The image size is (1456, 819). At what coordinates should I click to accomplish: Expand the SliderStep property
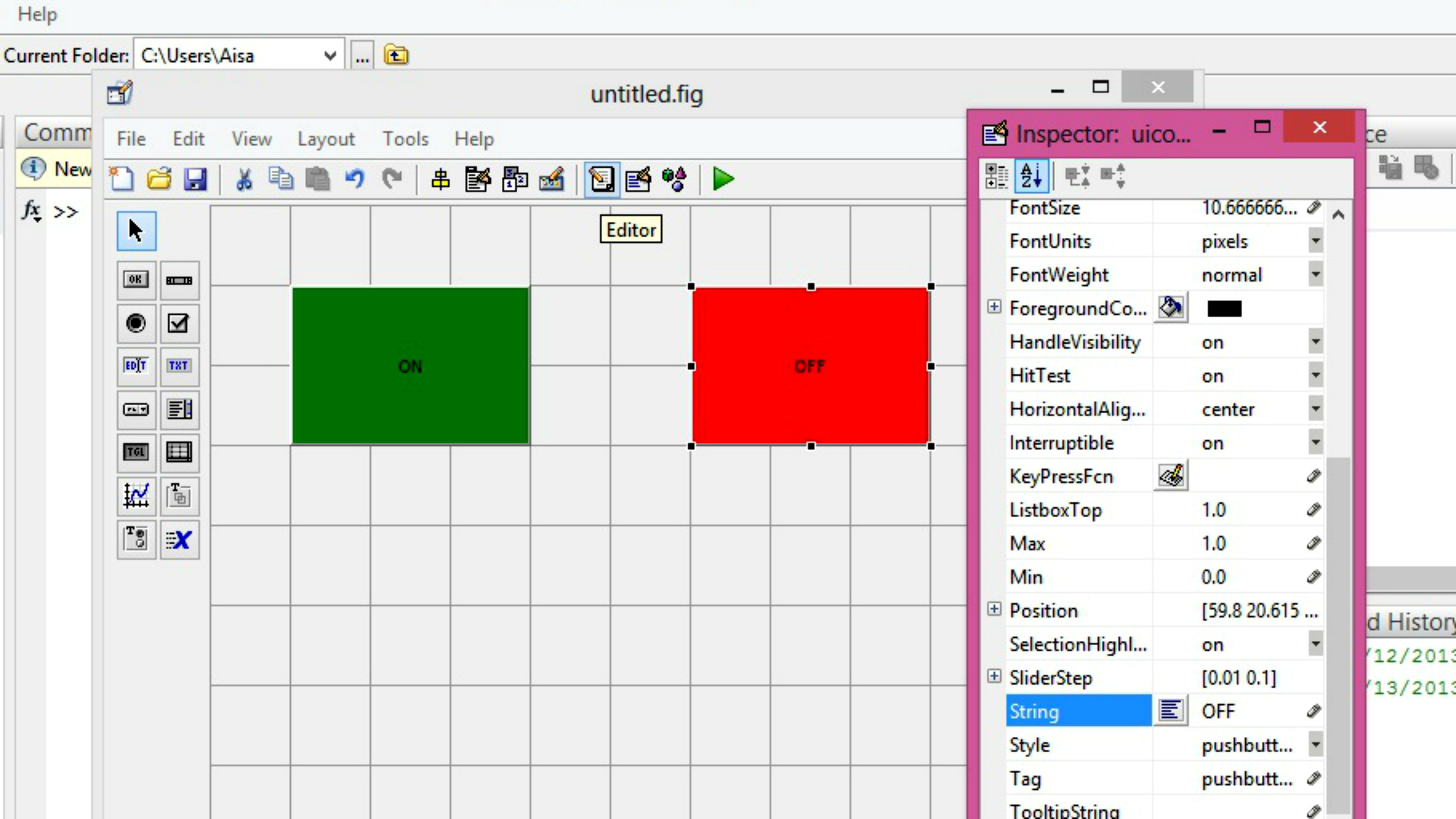point(994,677)
